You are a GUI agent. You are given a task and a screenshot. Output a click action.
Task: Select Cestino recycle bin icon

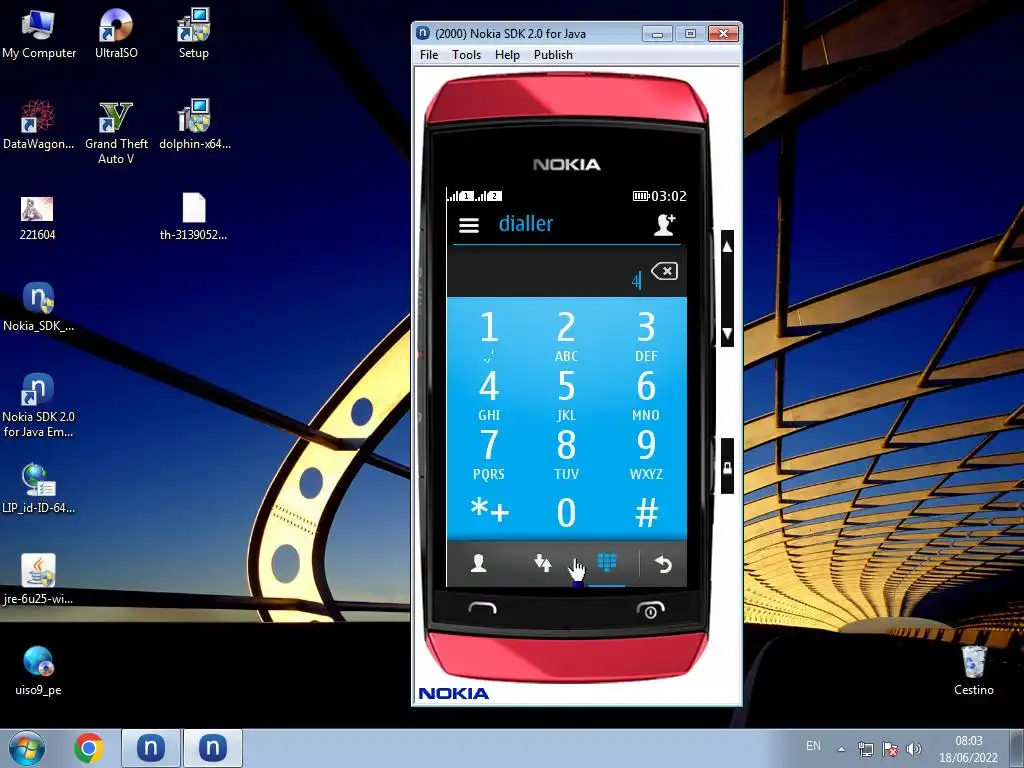pos(974,670)
